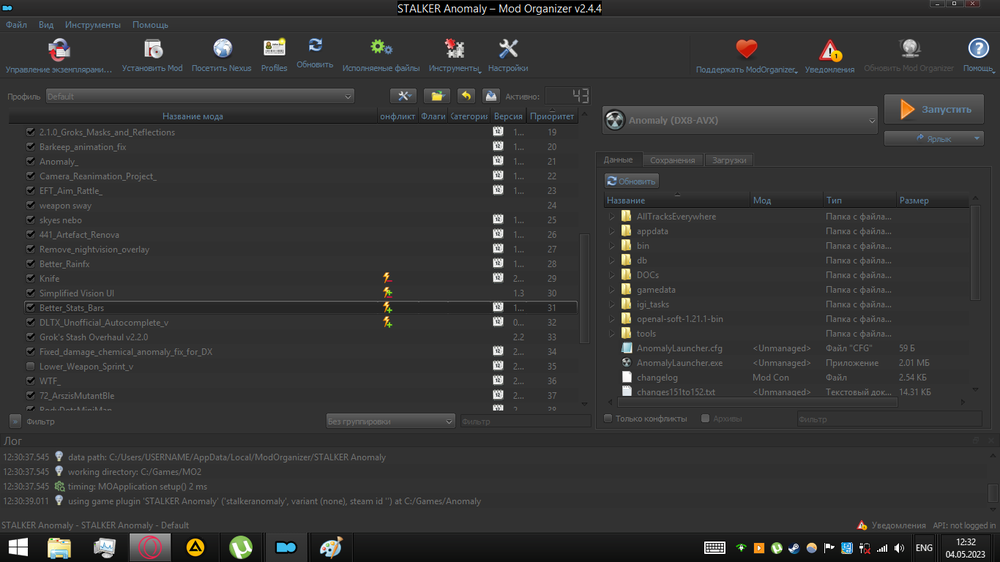The width and height of the screenshot is (1000, 562).
Task: Click the Install Mod toolbar icon
Action: 152,49
